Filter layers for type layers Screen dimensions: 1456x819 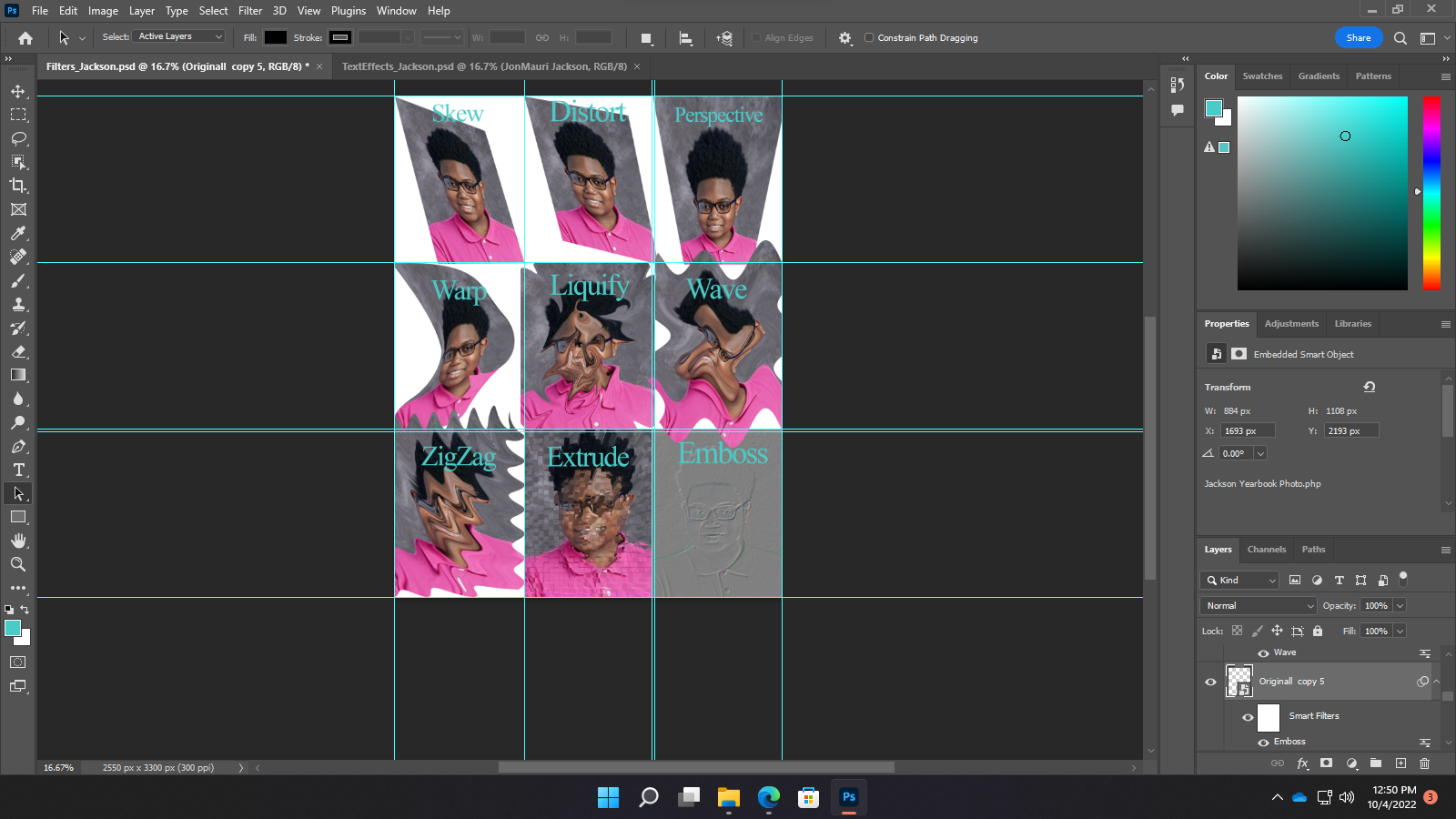pos(1339,581)
